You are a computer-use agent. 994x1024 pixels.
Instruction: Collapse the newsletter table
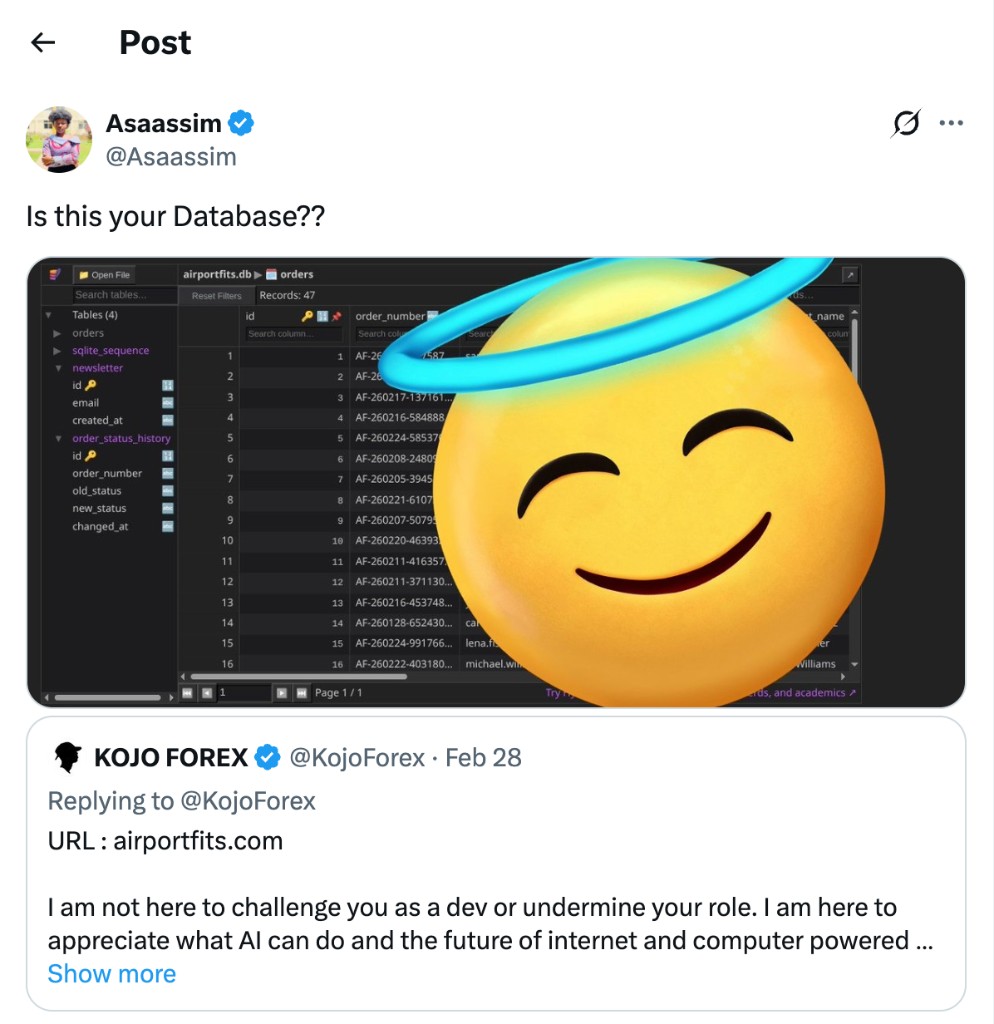[59, 368]
